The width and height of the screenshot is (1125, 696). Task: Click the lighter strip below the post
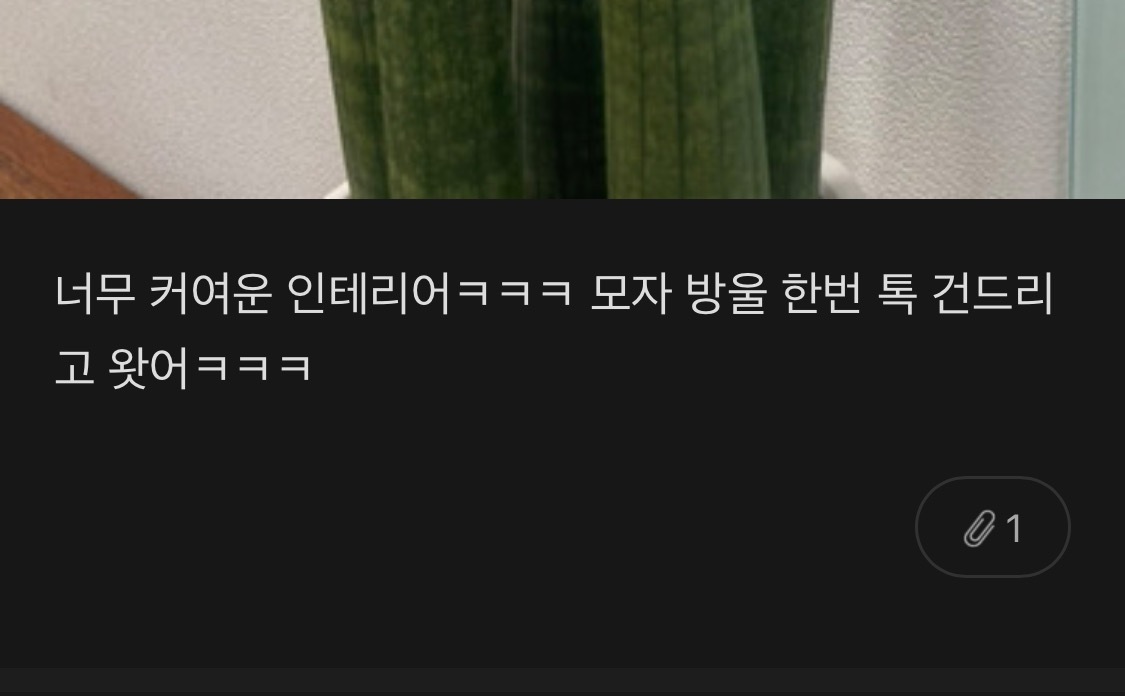coord(562,682)
